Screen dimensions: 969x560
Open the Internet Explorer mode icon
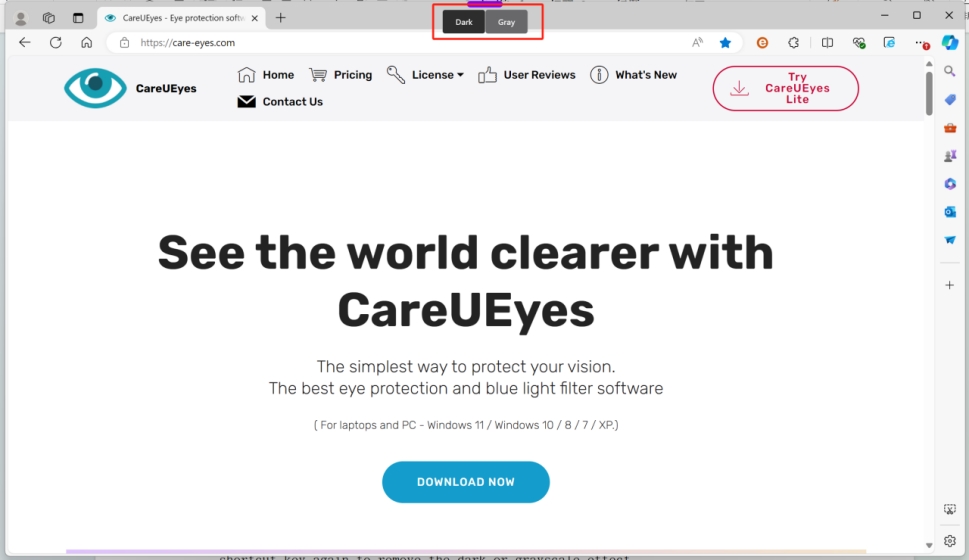(x=889, y=43)
